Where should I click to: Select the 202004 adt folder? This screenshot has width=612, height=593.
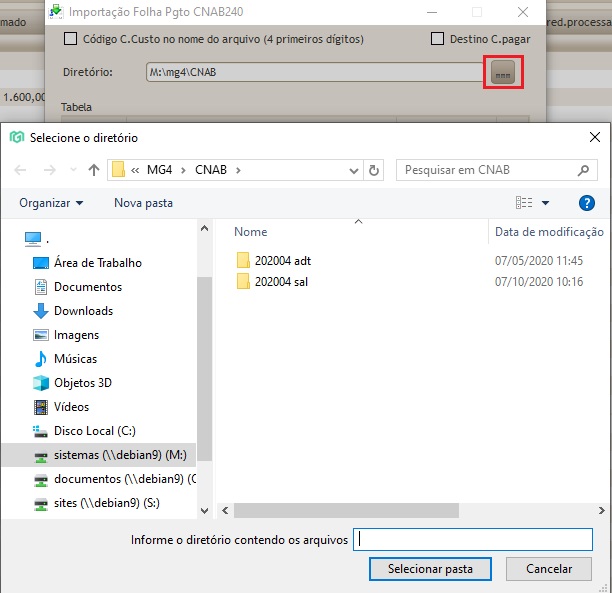(283, 260)
